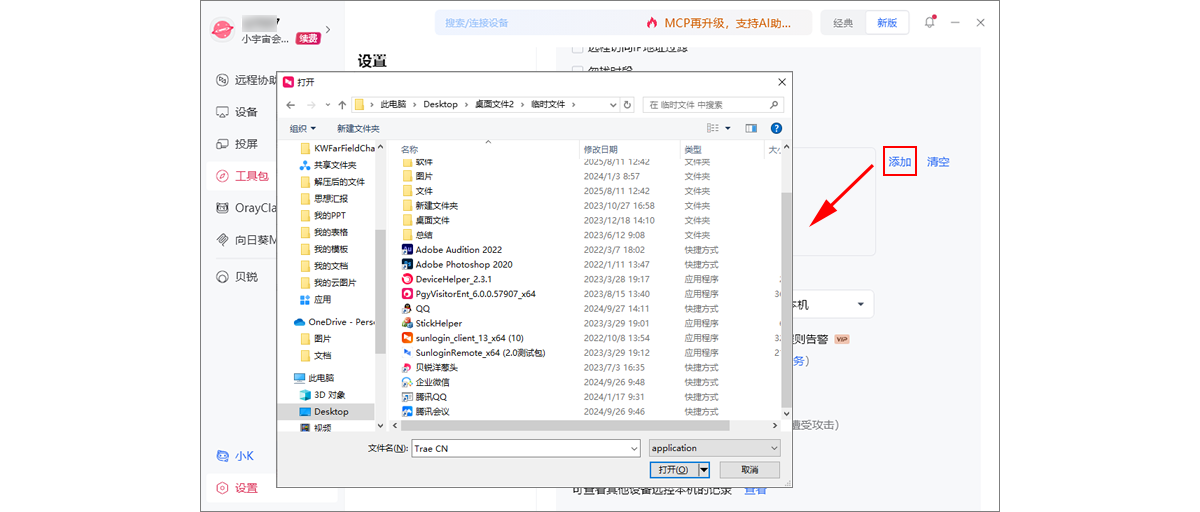Select 腾讯会议 shortcut
The image size is (1200, 512).
426,411
